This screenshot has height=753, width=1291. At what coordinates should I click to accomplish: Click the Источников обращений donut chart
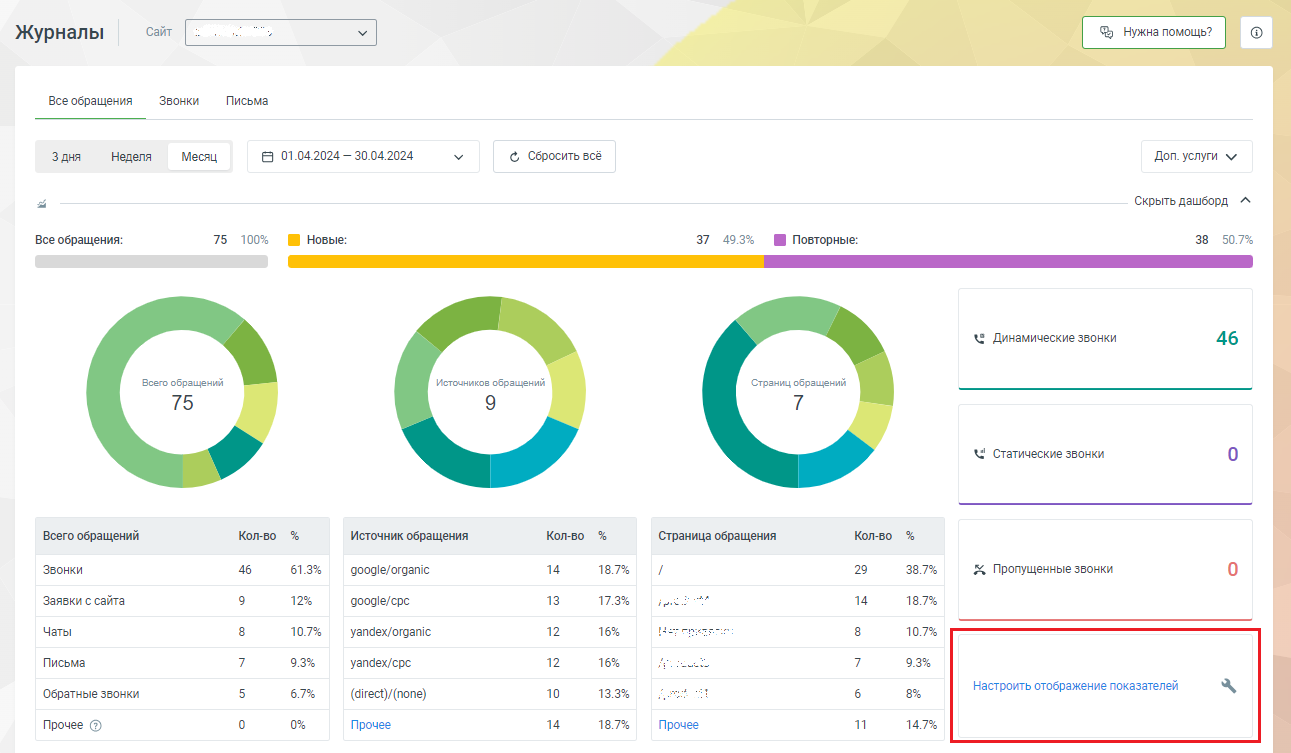(x=490, y=393)
